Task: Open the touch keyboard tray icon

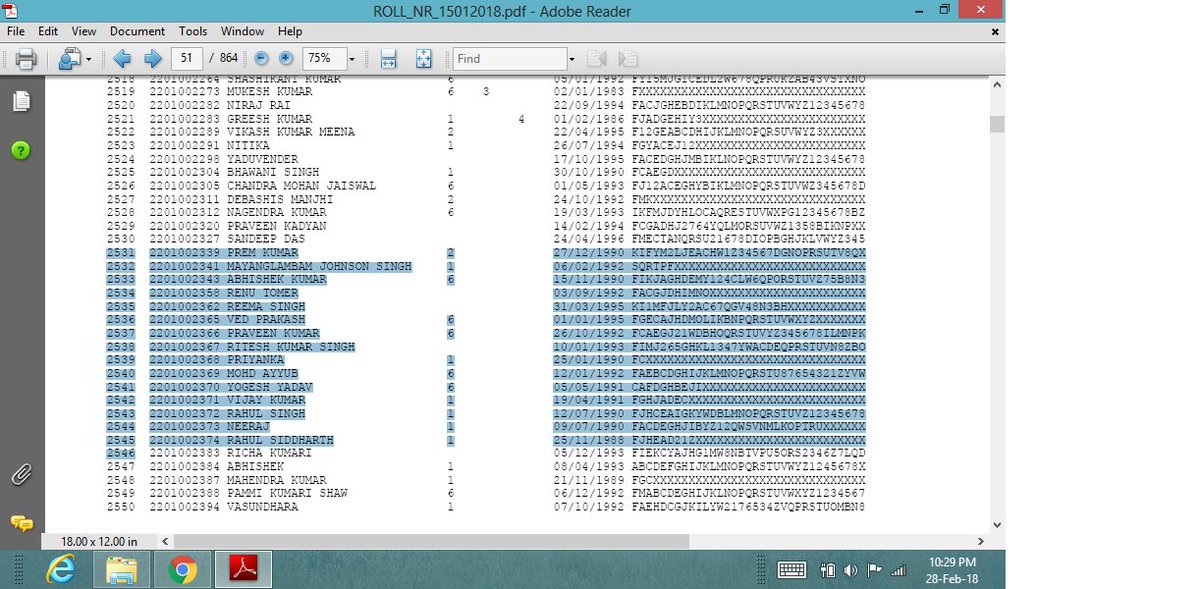Action: click(792, 570)
